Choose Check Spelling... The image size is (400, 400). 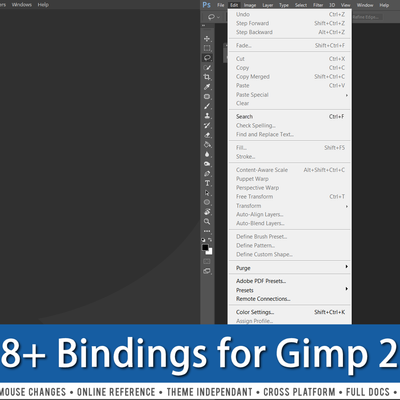point(289,126)
